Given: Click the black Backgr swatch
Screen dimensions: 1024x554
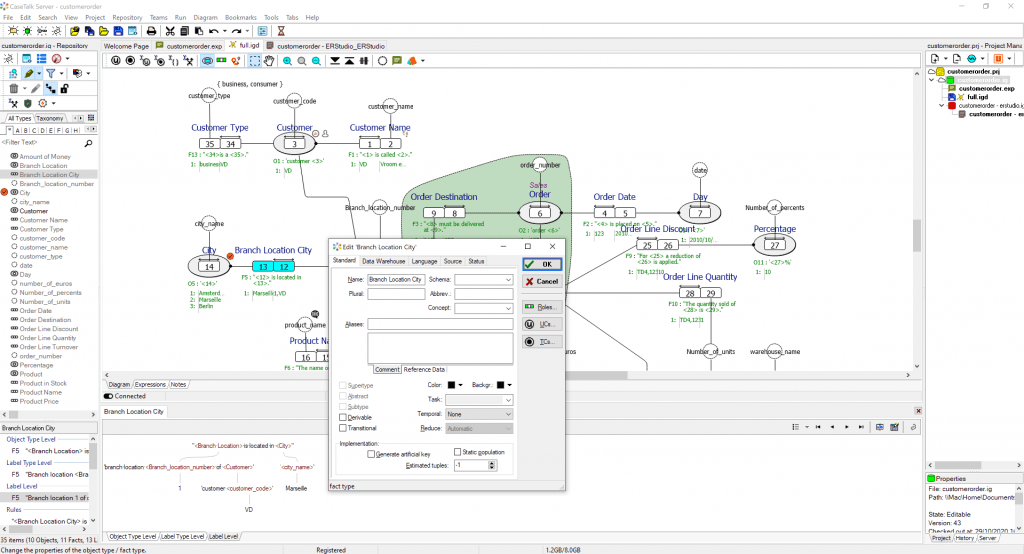Looking at the screenshot, I should [500, 385].
